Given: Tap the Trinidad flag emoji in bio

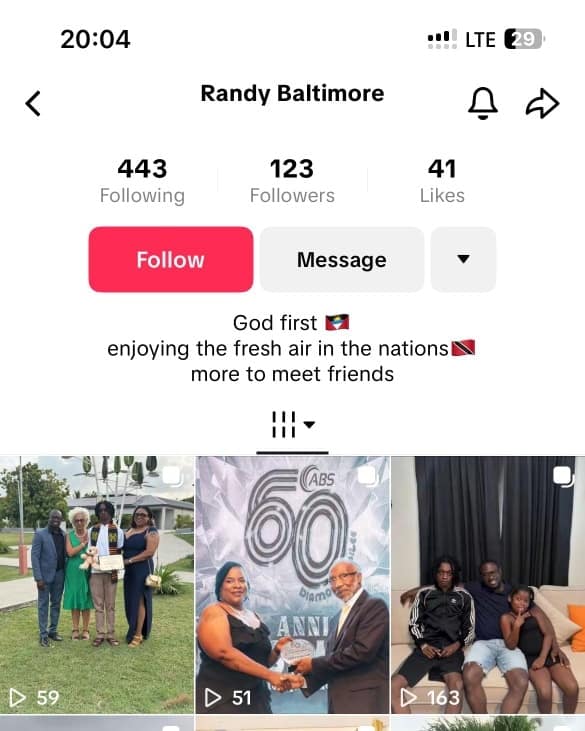Looking at the screenshot, I should point(463,348).
